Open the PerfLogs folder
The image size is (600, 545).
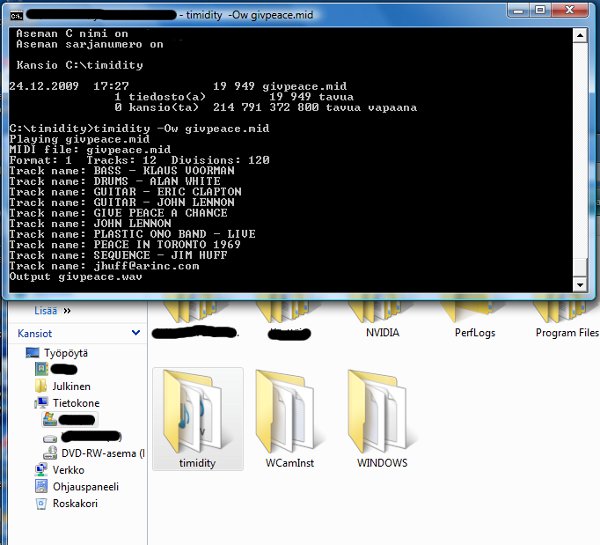coord(475,321)
